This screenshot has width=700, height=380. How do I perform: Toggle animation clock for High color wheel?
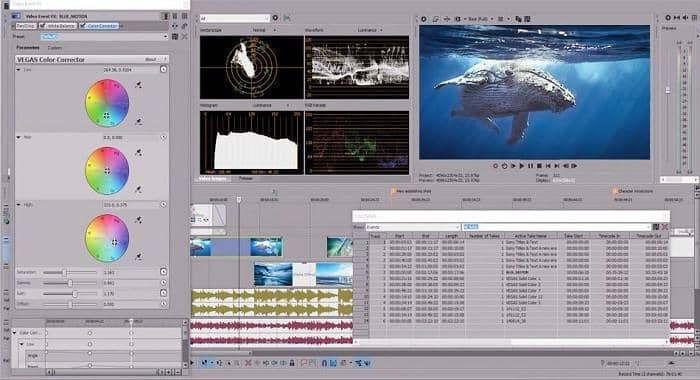[163, 205]
